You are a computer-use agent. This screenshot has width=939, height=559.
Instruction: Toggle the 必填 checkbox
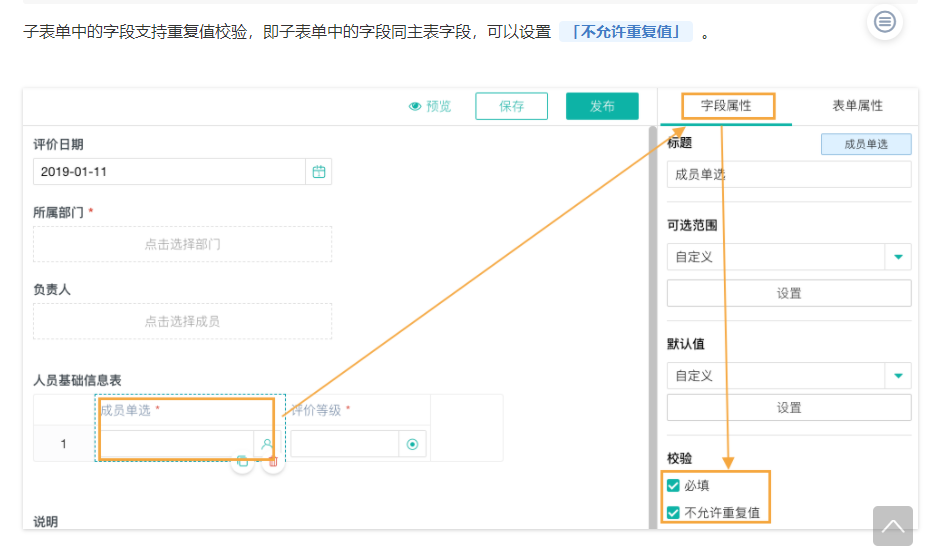pos(674,486)
